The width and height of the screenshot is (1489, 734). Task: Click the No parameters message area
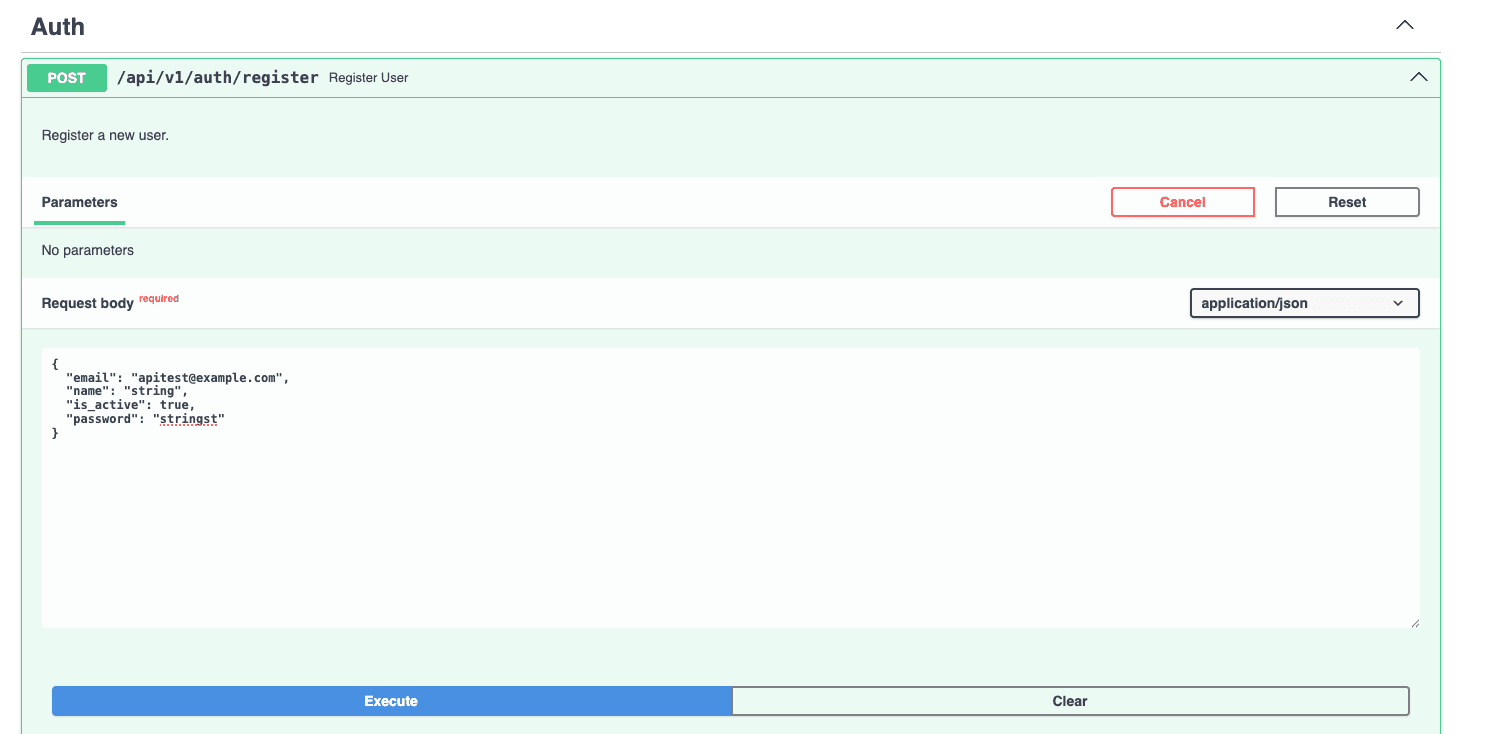click(87, 250)
